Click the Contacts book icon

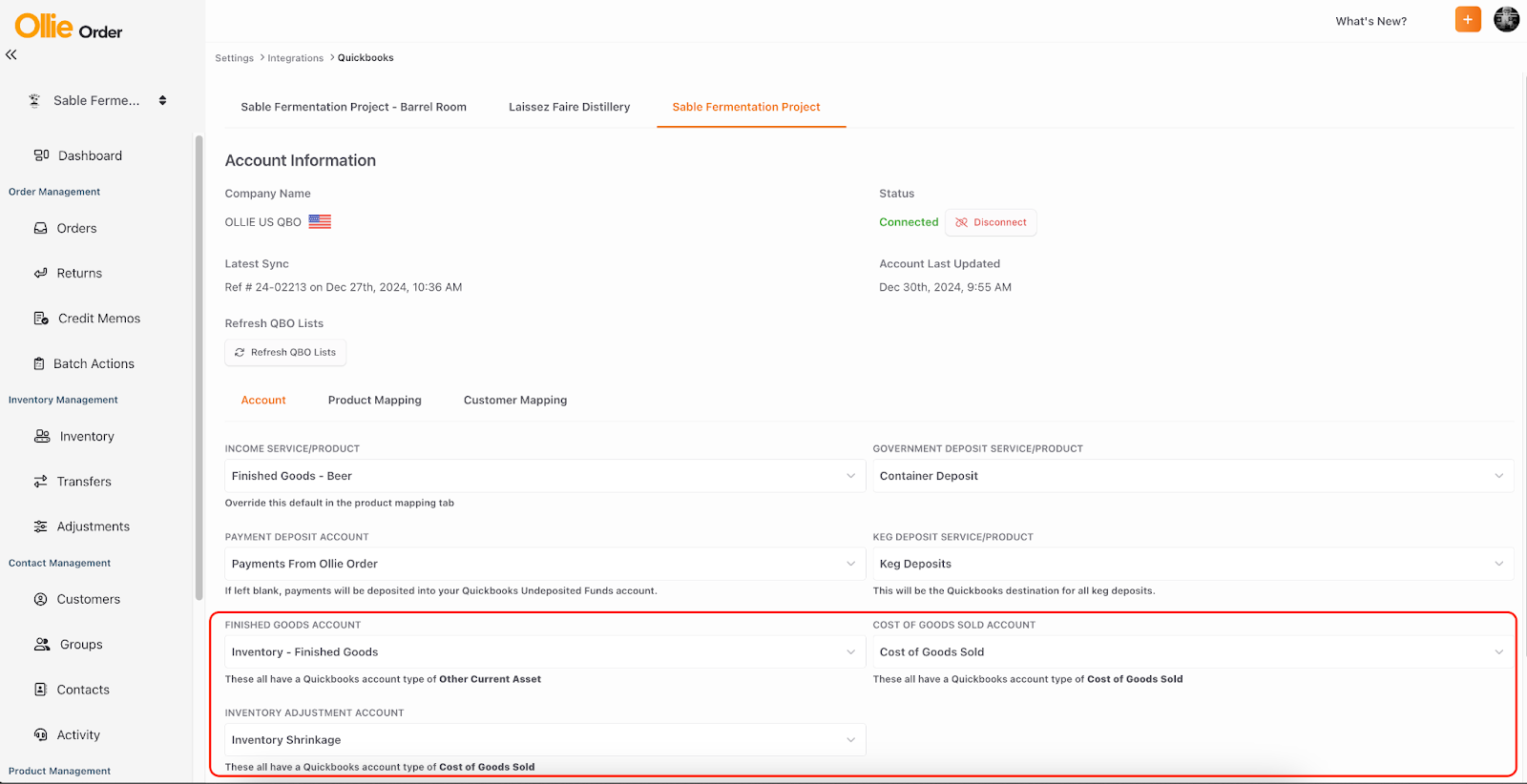click(40, 690)
